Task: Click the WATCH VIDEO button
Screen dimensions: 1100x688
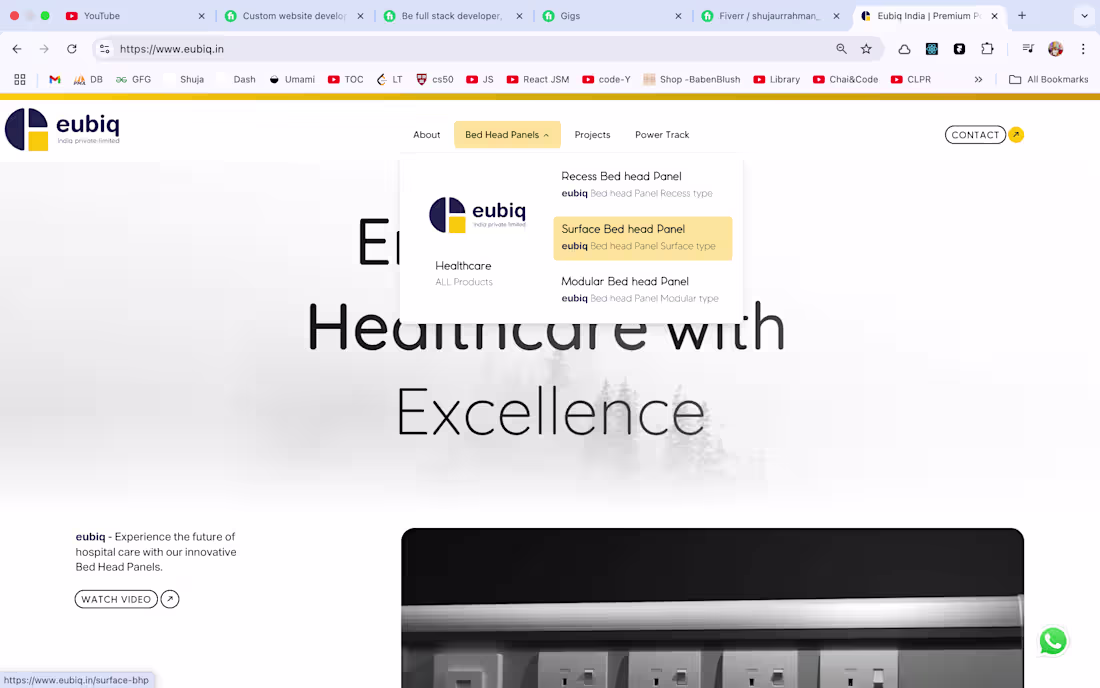Action: (x=116, y=599)
